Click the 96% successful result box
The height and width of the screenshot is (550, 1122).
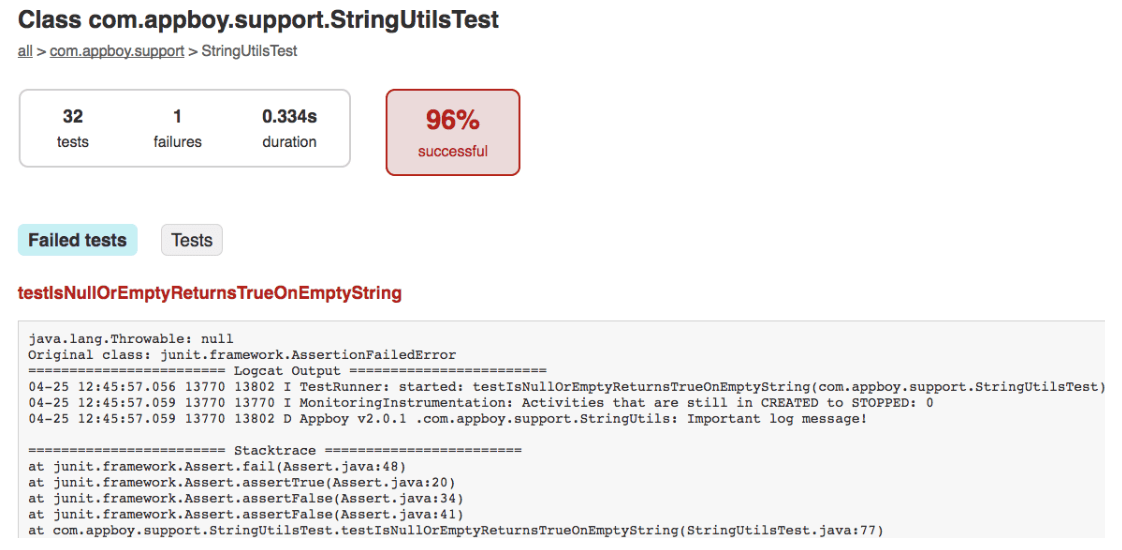(x=453, y=132)
